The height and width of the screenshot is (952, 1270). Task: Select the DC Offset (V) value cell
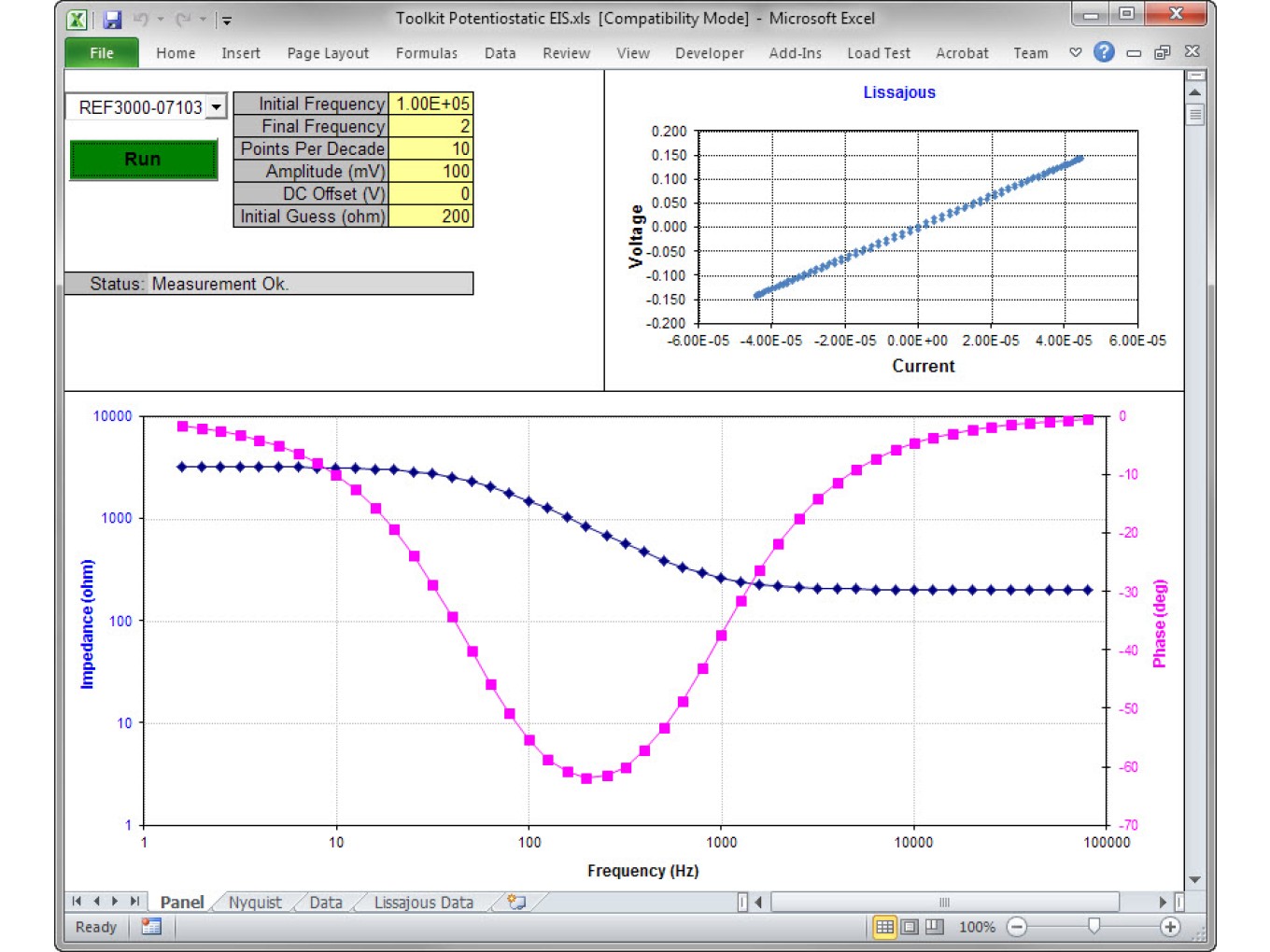(x=430, y=193)
